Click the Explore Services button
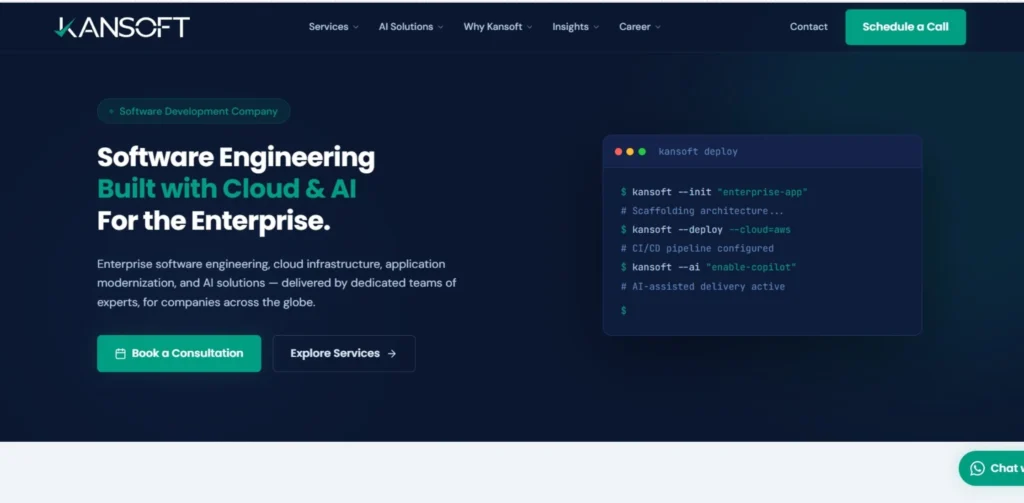The width and height of the screenshot is (1024, 503). point(344,353)
